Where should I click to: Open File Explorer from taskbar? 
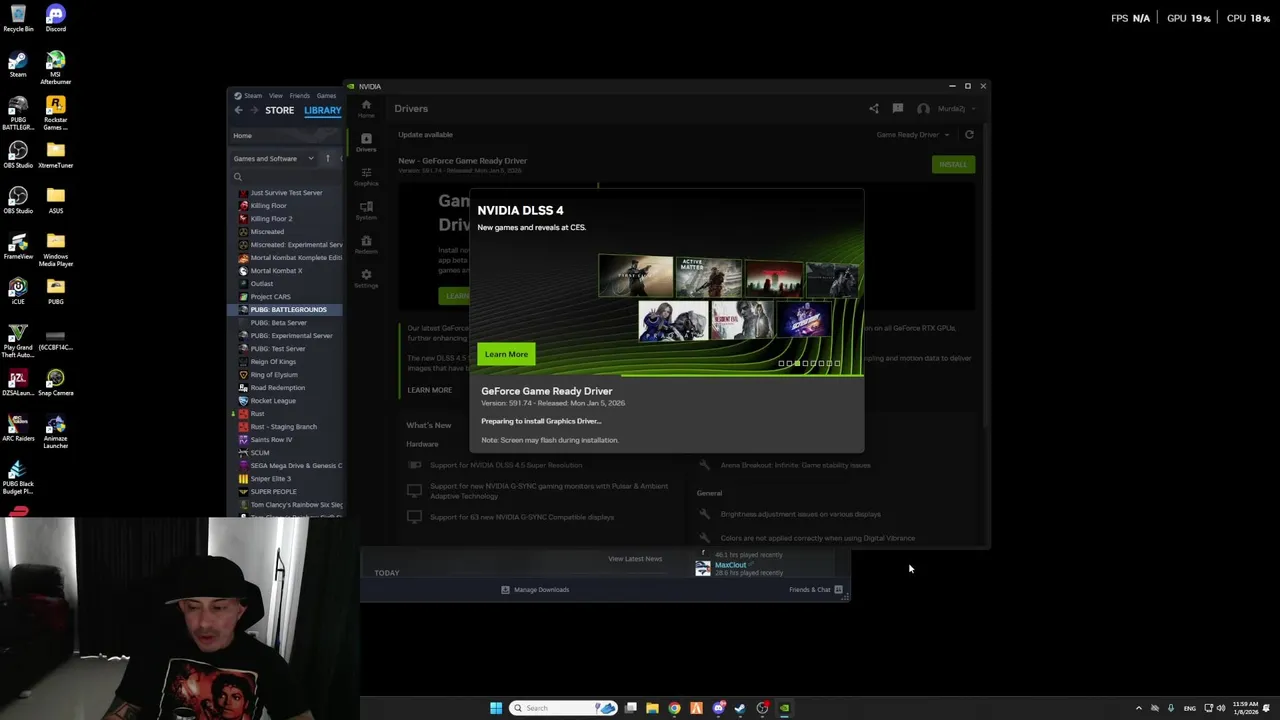652,708
